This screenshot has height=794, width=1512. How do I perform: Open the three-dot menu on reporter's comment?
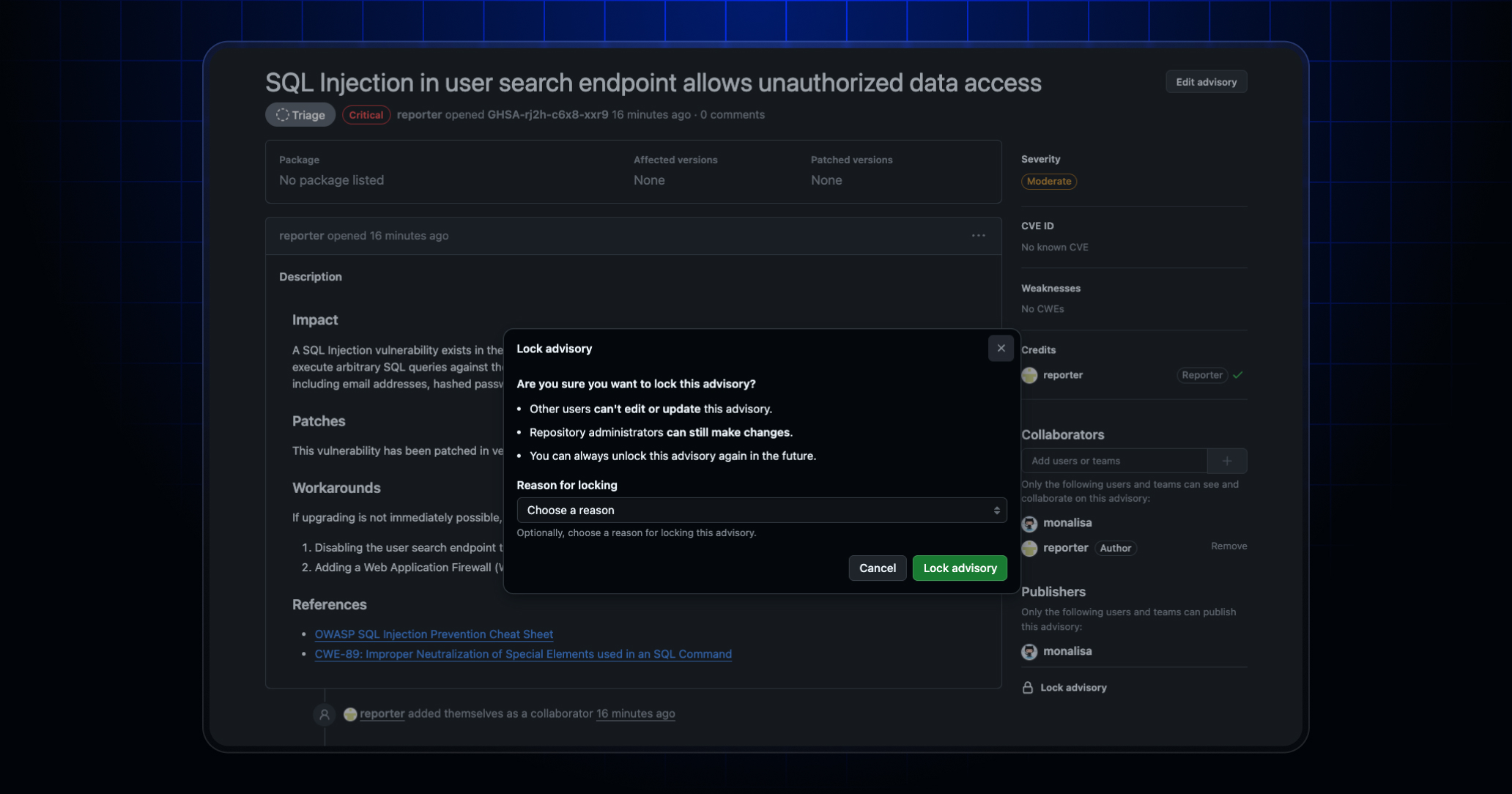point(978,236)
